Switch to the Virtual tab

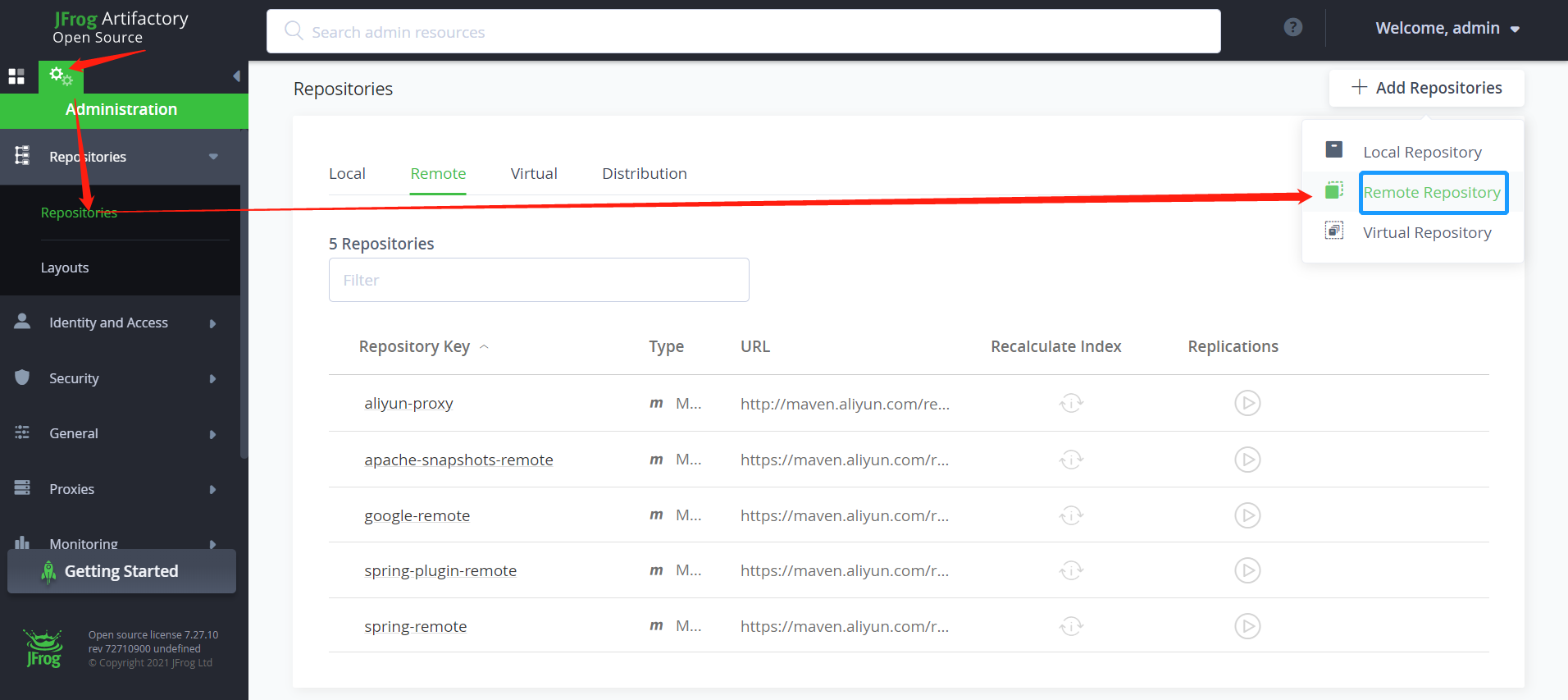pyautogui.click(x=534, y=173)
